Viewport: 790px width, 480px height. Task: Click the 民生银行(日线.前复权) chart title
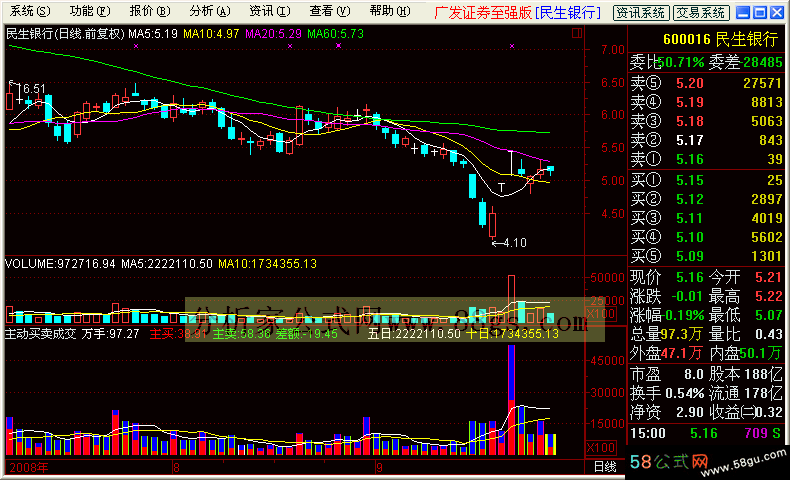pos(65,34)
